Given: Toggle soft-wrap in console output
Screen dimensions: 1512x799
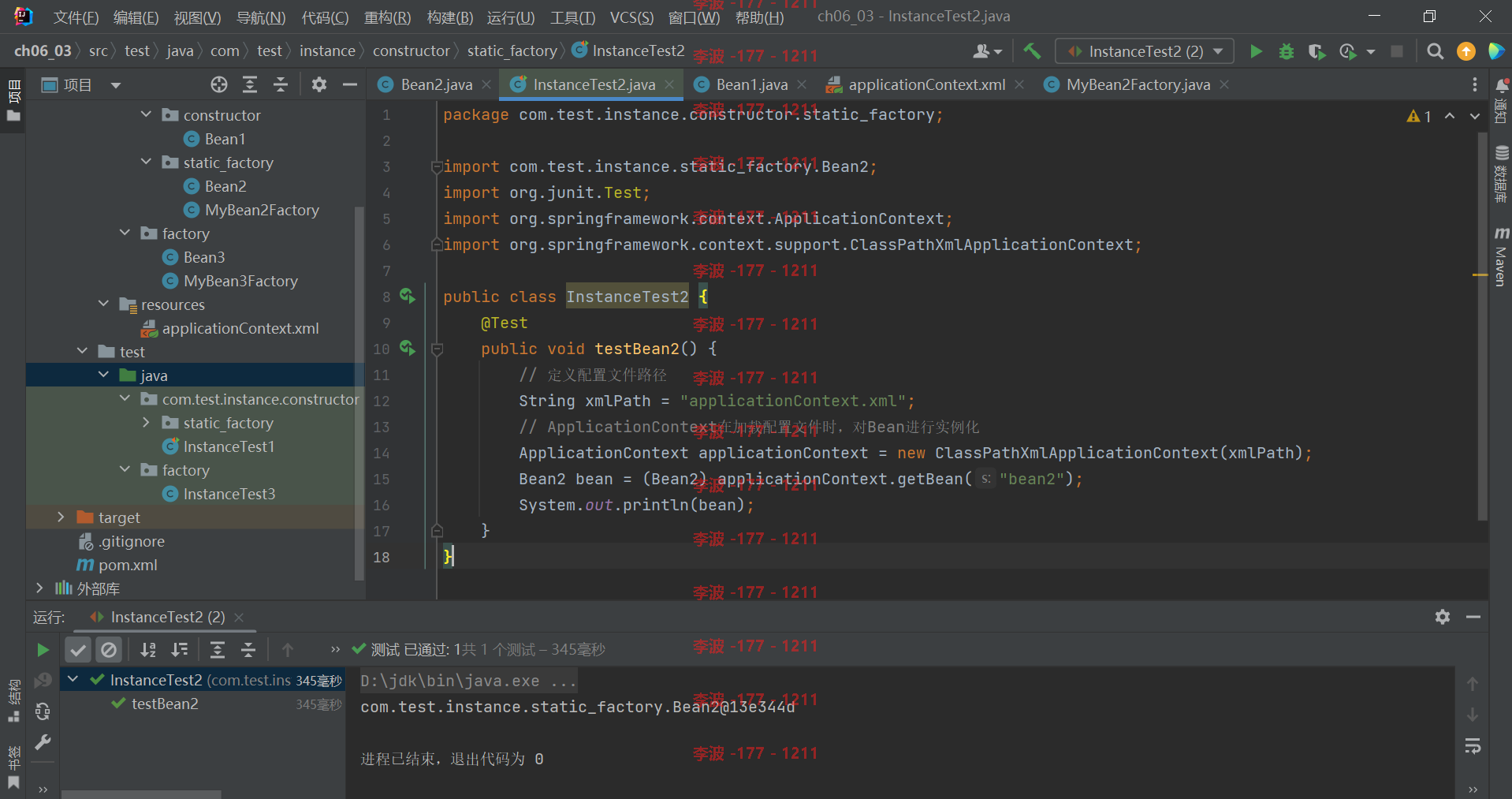Looking at the screenshot, I should pyautogui.click(x=1472, y=745).
